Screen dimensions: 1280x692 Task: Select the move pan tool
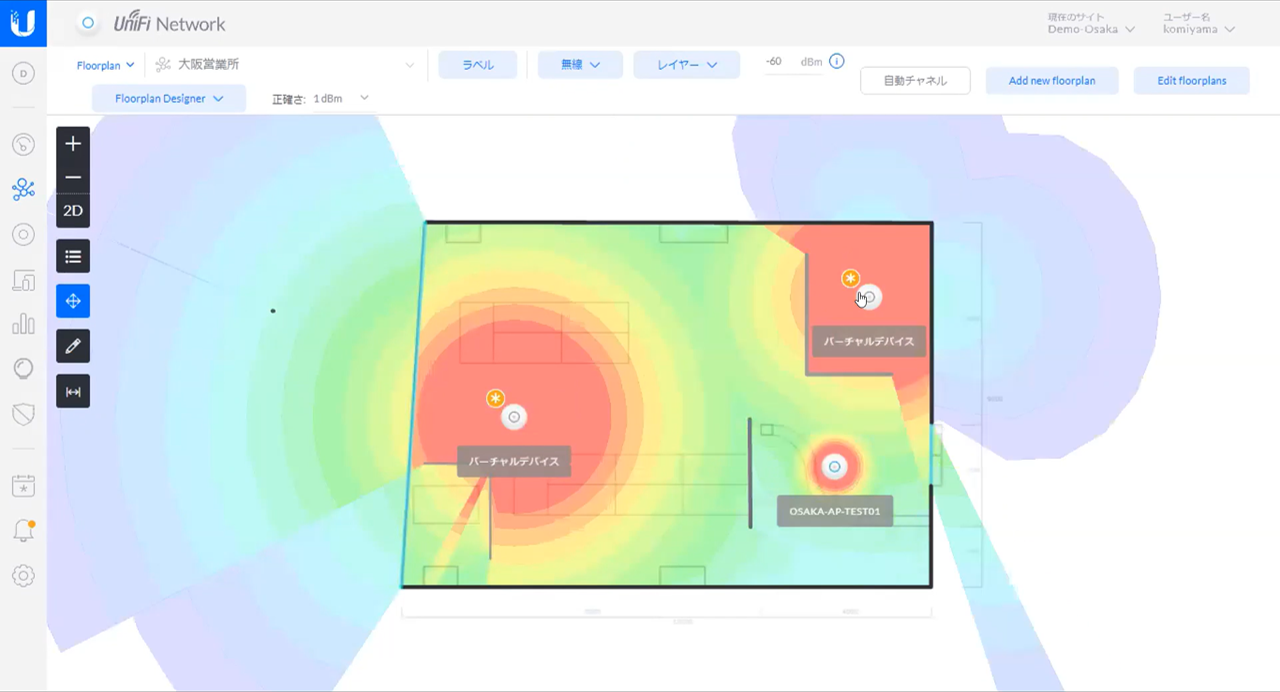coord(73,301)
